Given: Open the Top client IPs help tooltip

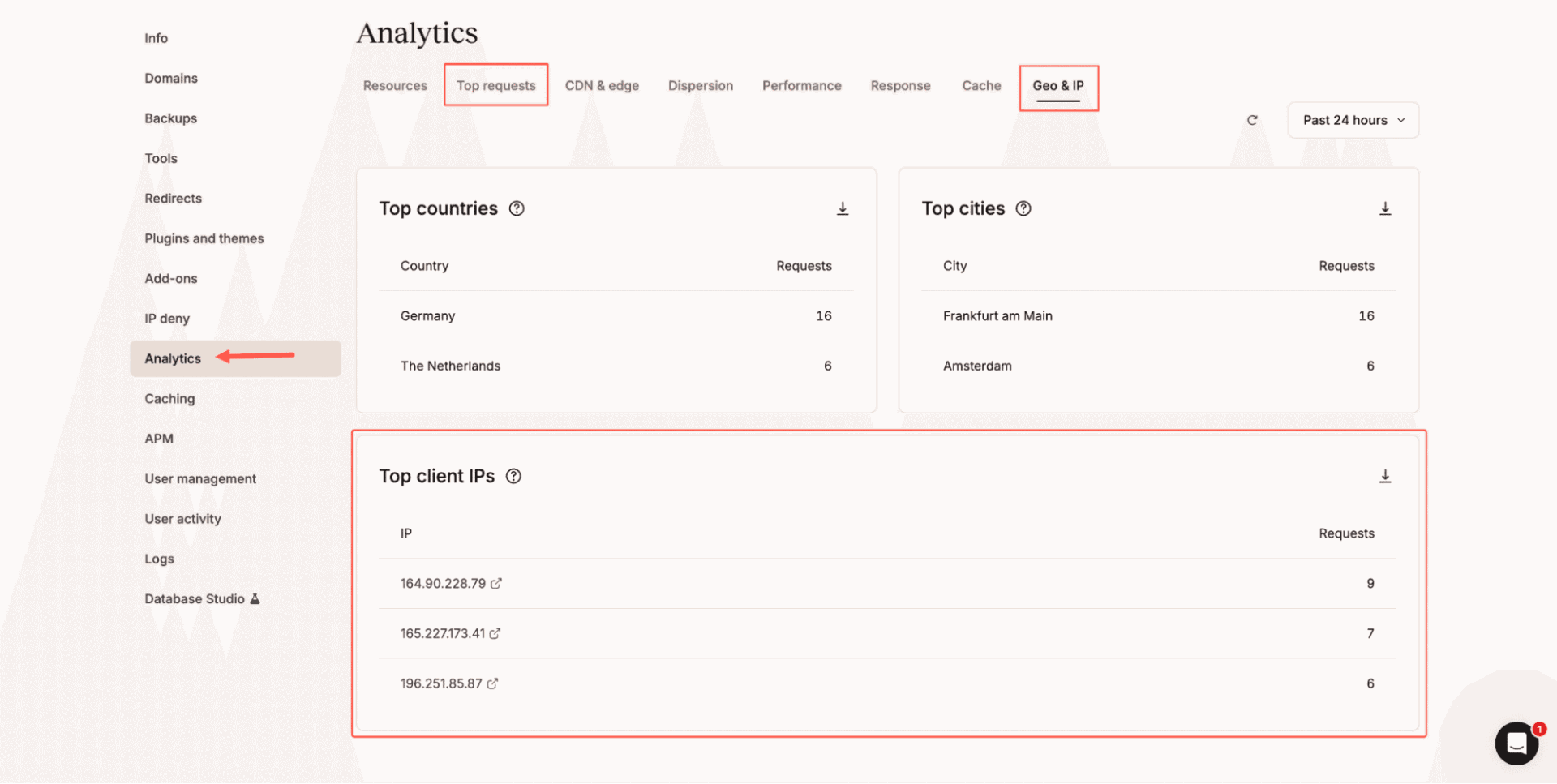Looking at the screenshot, I should click(x=513, y=476).
